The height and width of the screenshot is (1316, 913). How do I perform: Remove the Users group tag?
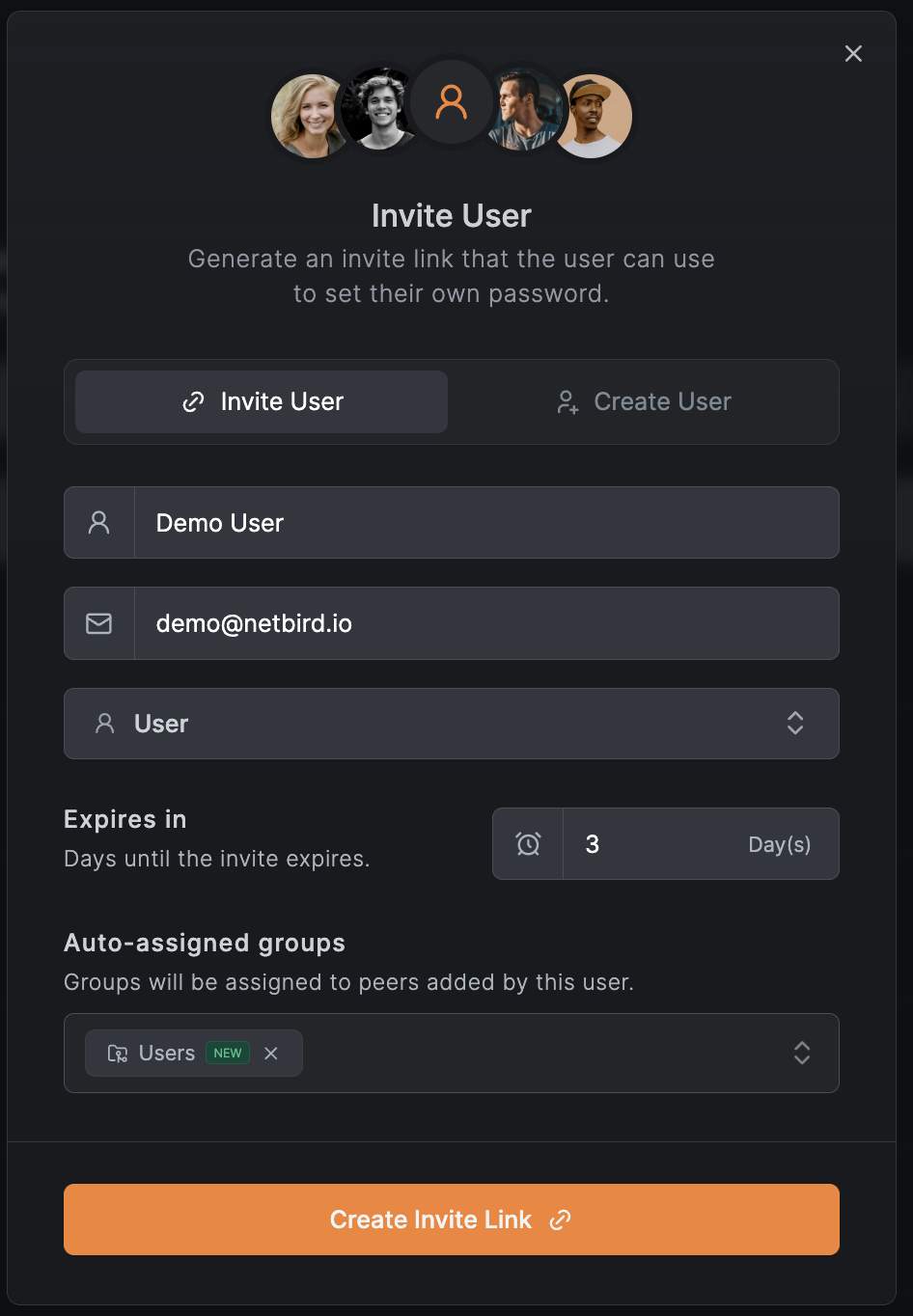point(271,1054)
